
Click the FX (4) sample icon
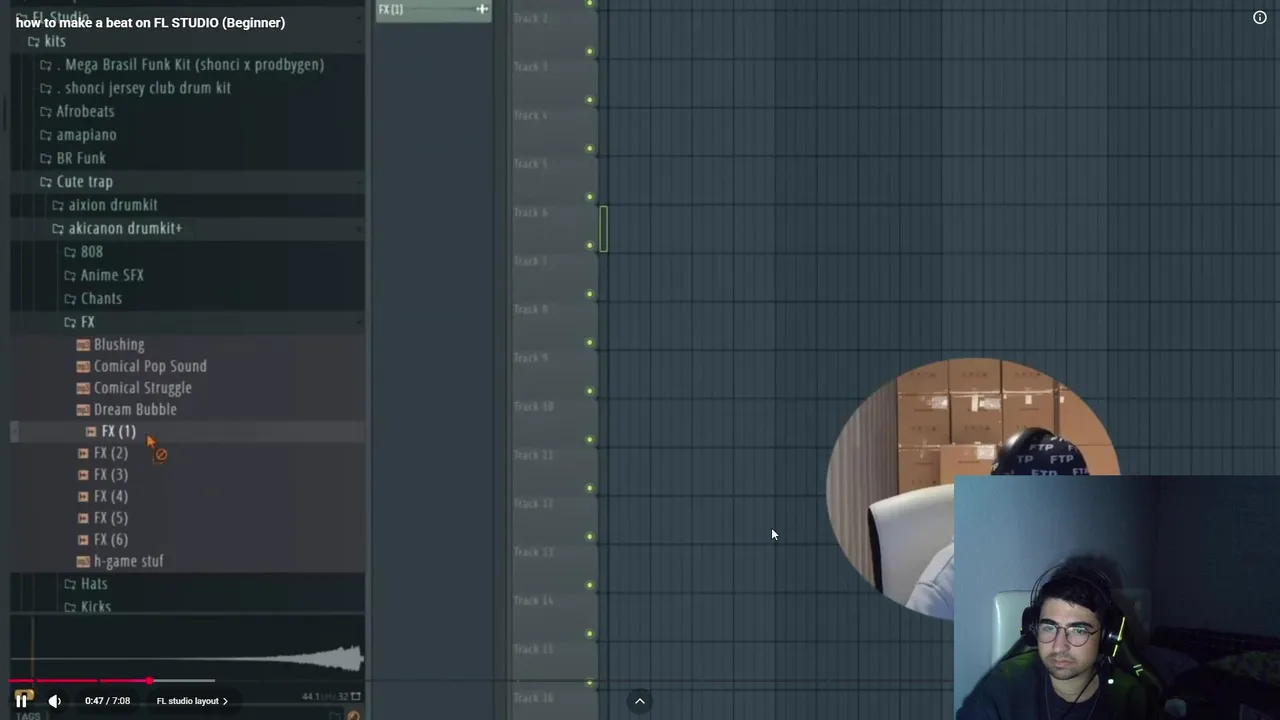[x=83, y=497]
